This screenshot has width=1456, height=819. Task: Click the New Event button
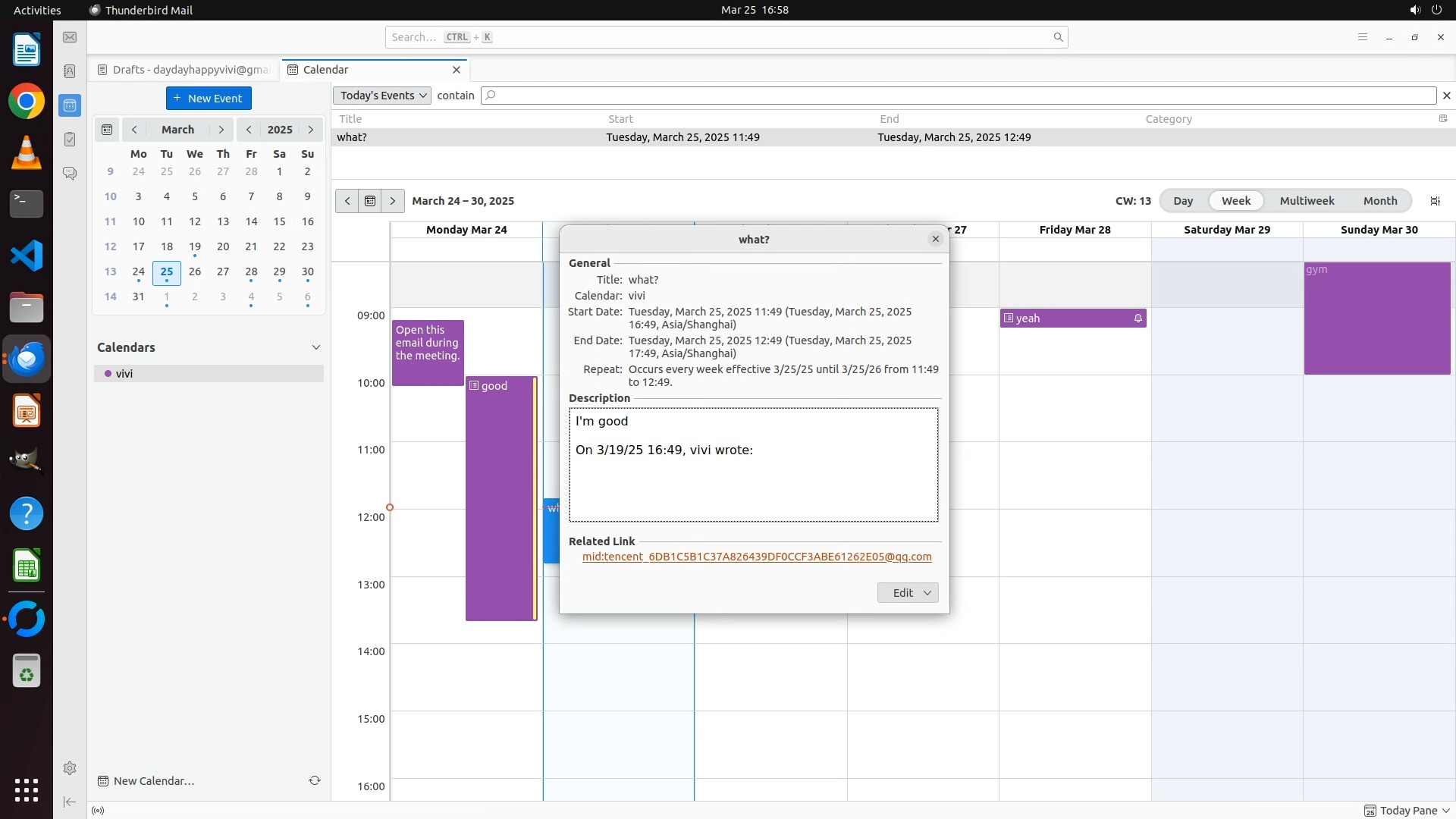coord(209,99)
